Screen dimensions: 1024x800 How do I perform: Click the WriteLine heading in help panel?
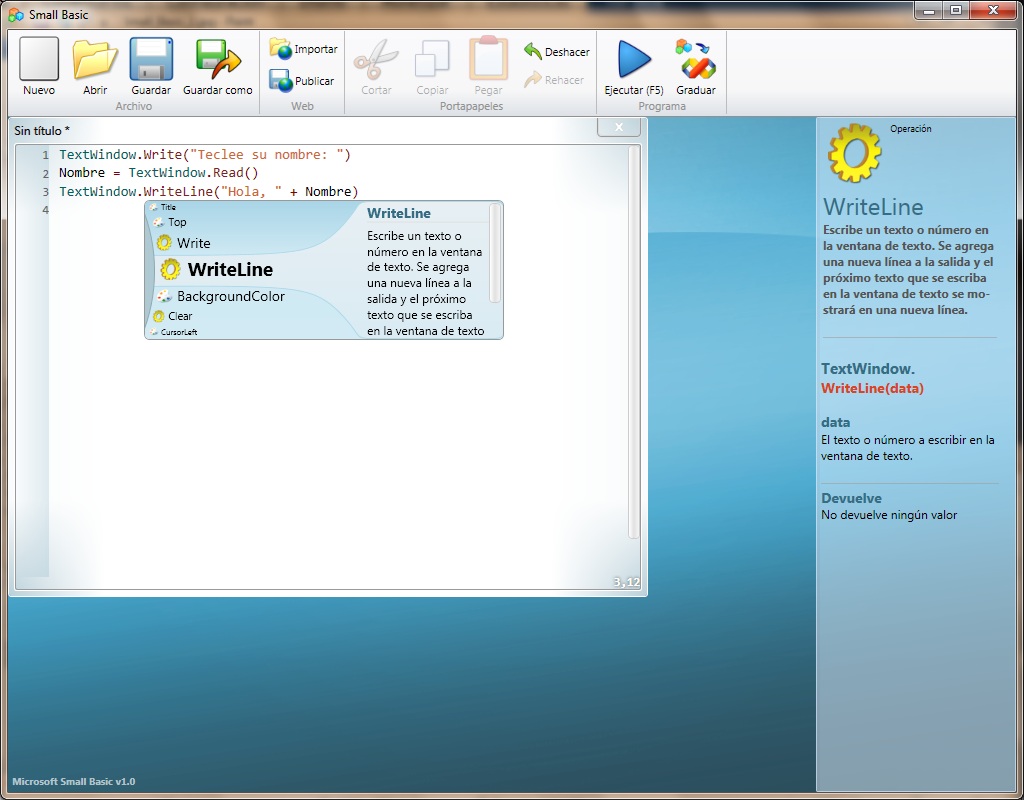pyautogui.click(x=873, y=207)
